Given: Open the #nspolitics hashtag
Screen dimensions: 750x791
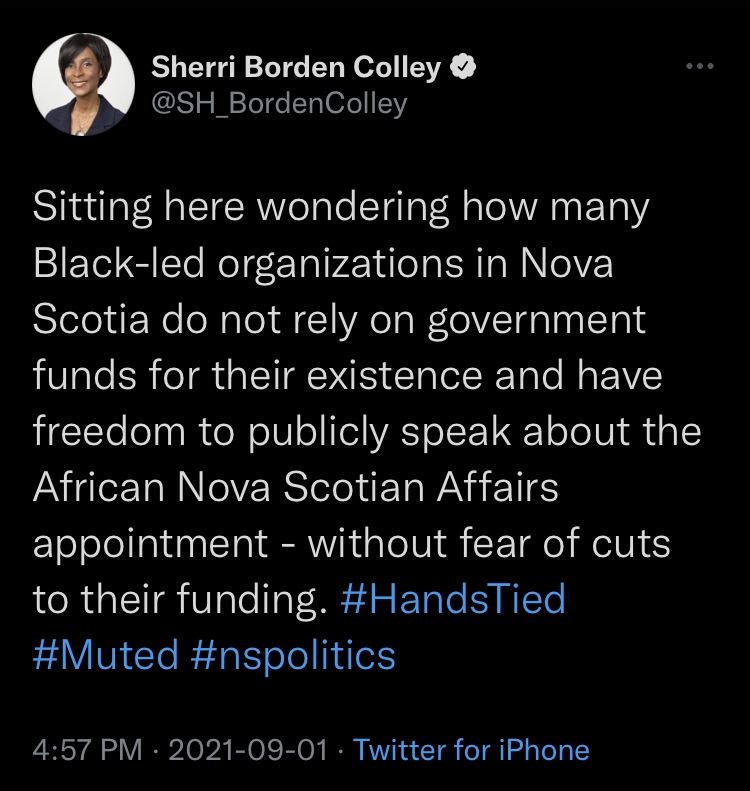Looking at the screenshot, I should click(290, 655).
